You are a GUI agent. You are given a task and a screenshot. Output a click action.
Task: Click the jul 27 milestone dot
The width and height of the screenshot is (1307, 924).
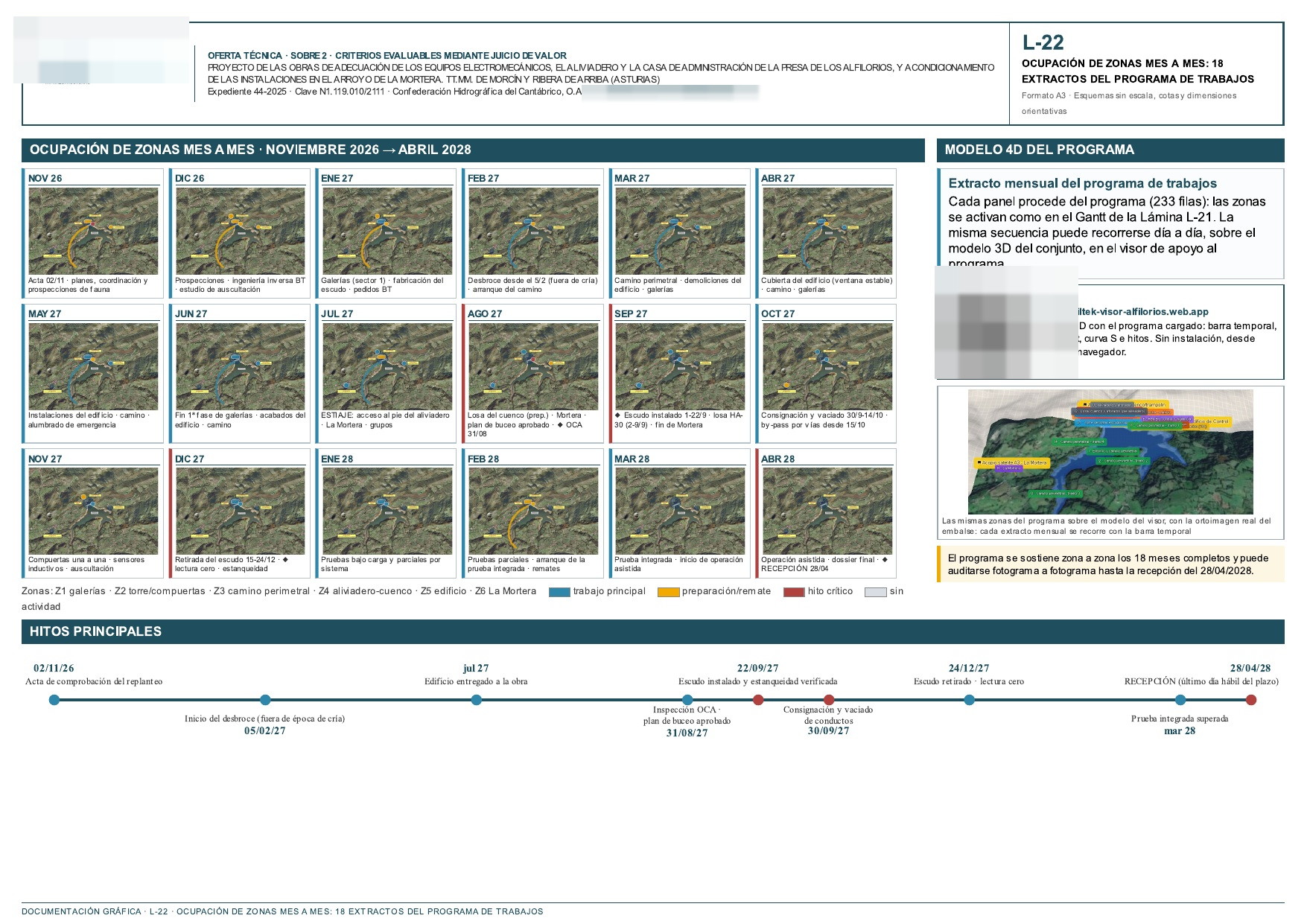[x=477, y=700]
